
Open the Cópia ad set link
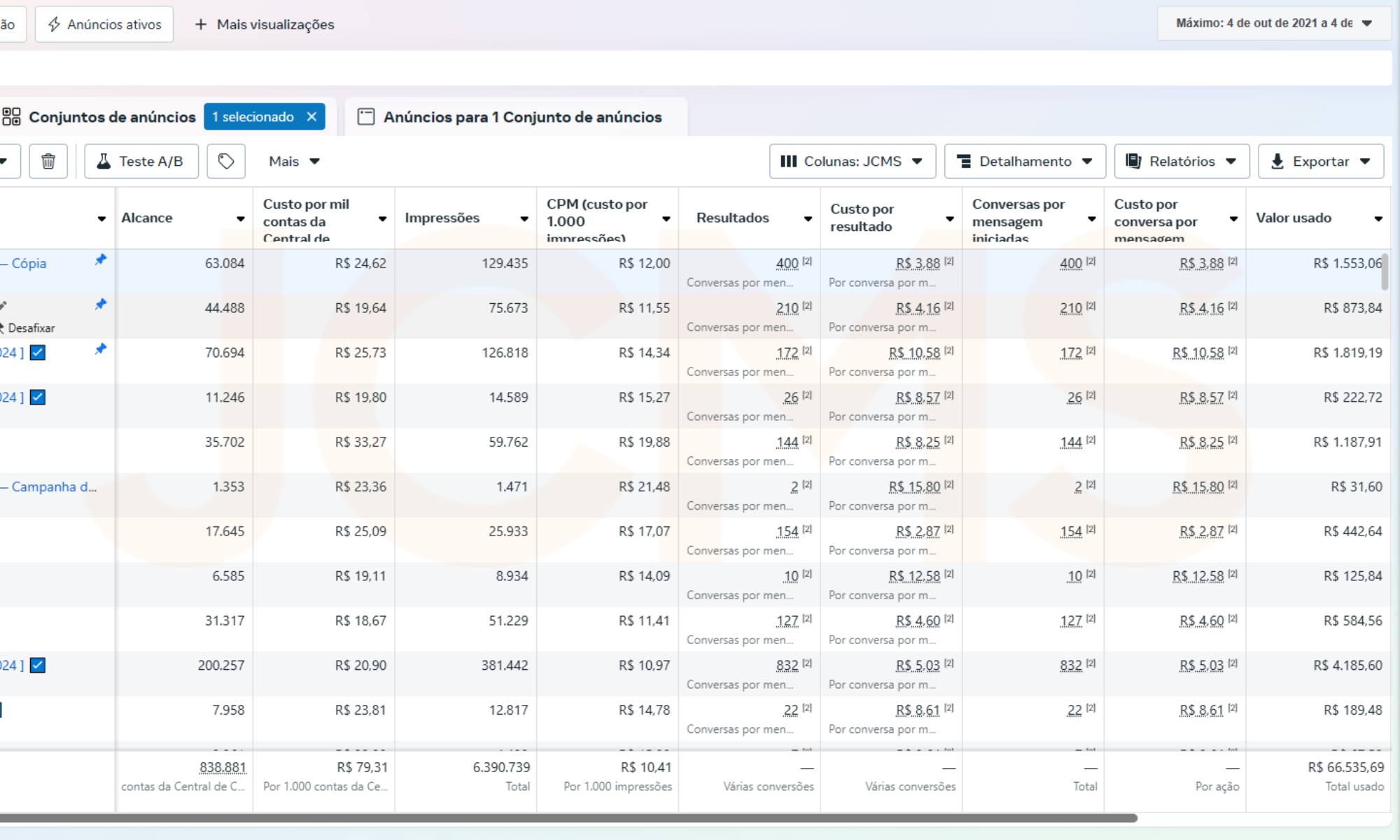(x=24, y=263)
